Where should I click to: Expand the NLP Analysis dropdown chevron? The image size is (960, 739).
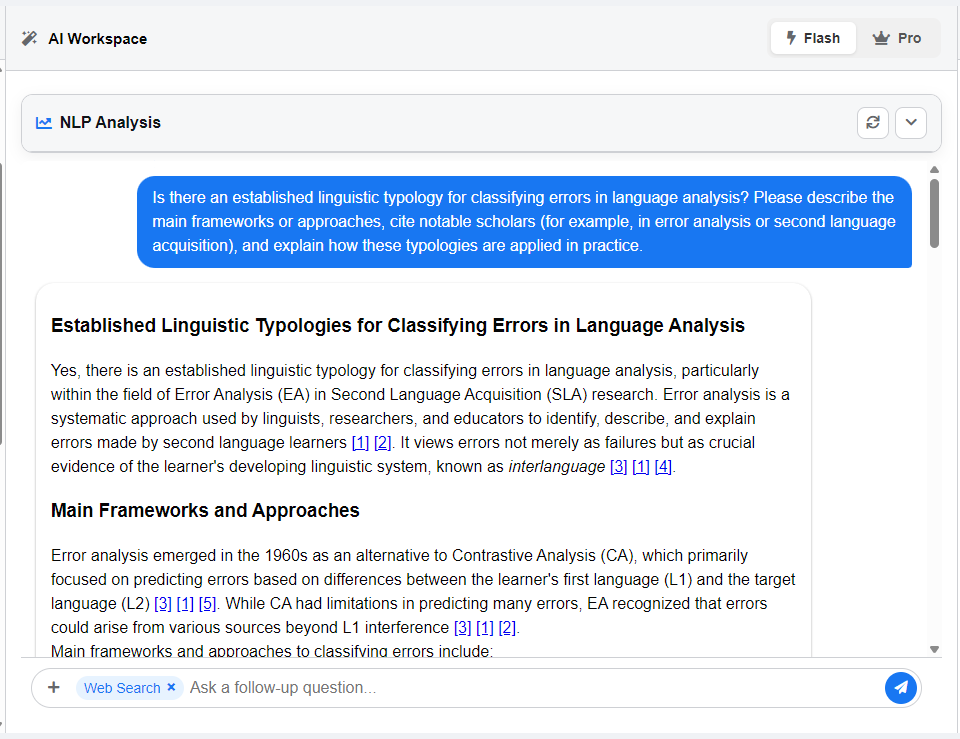tap(911, 123)
